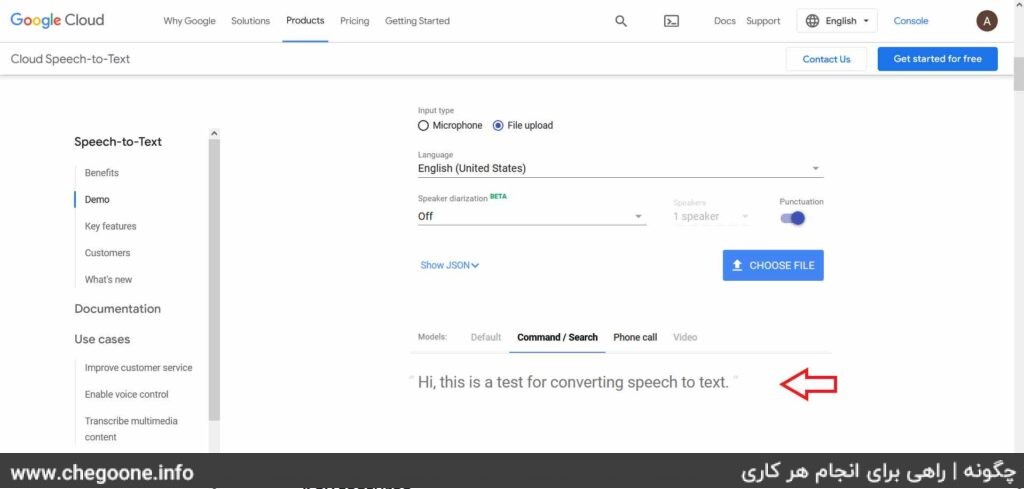Switch to Command / Search model tab
The width and height of the screenshot is (1024, 489).
(557, 338)
